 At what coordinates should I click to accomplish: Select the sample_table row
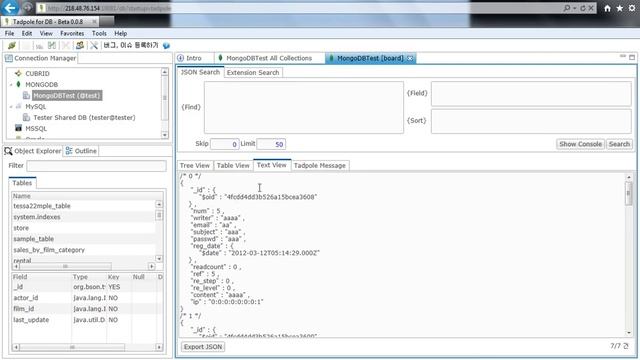[x=84, y=239]
